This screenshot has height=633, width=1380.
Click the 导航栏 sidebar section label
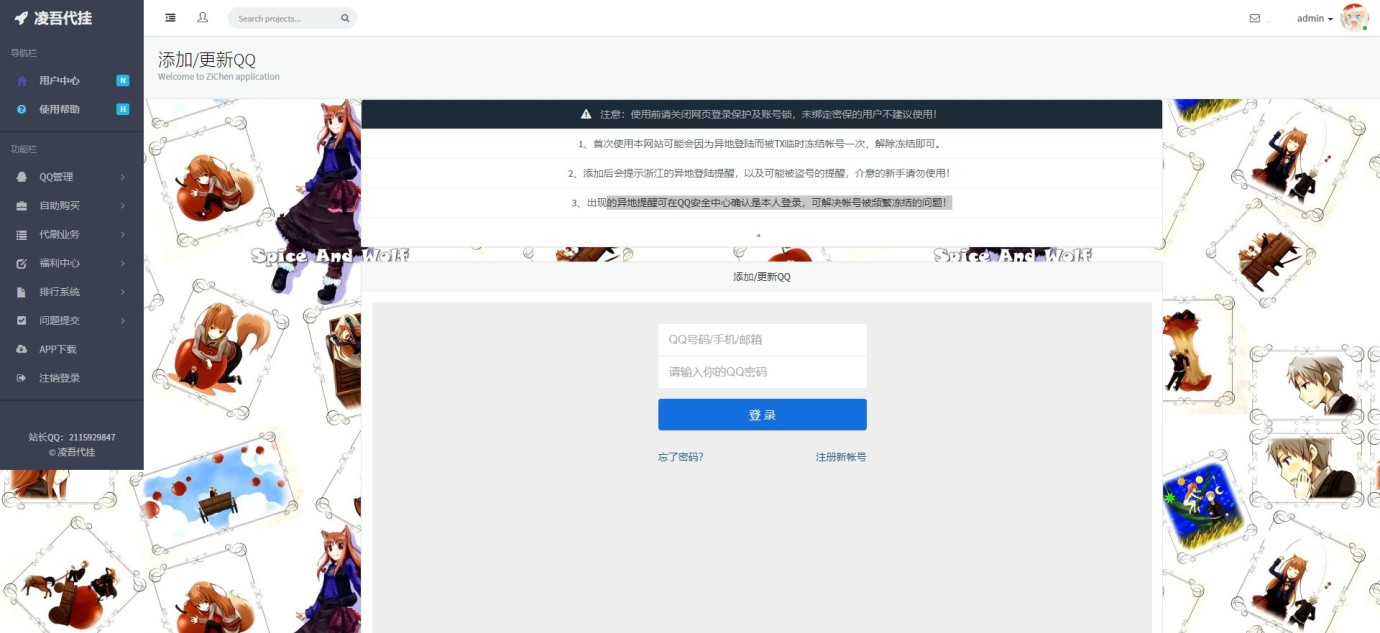[x=23, y=52]
